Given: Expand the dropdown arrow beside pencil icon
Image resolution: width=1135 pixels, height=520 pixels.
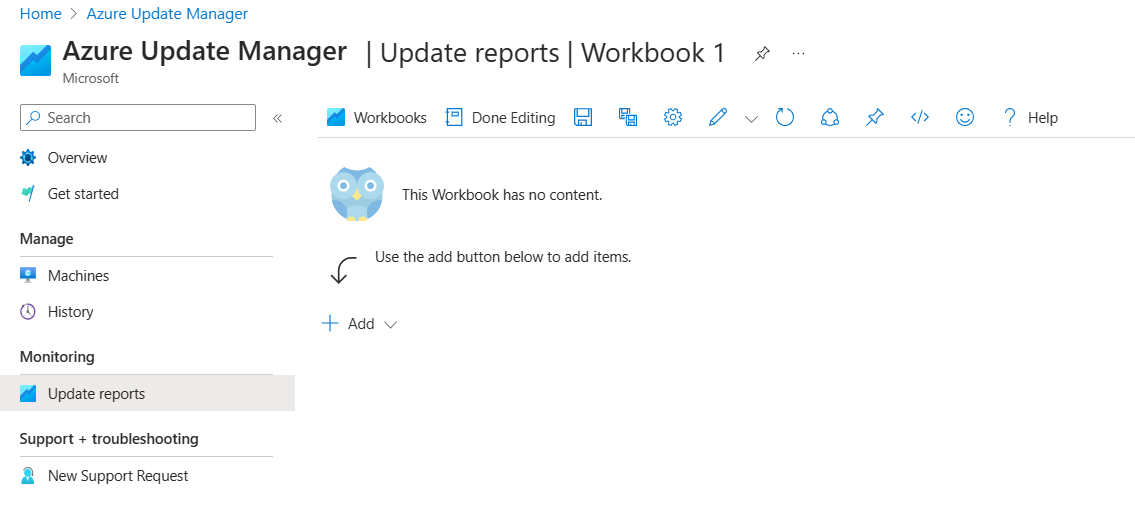Looking at the screenshot, I should 751,119.
